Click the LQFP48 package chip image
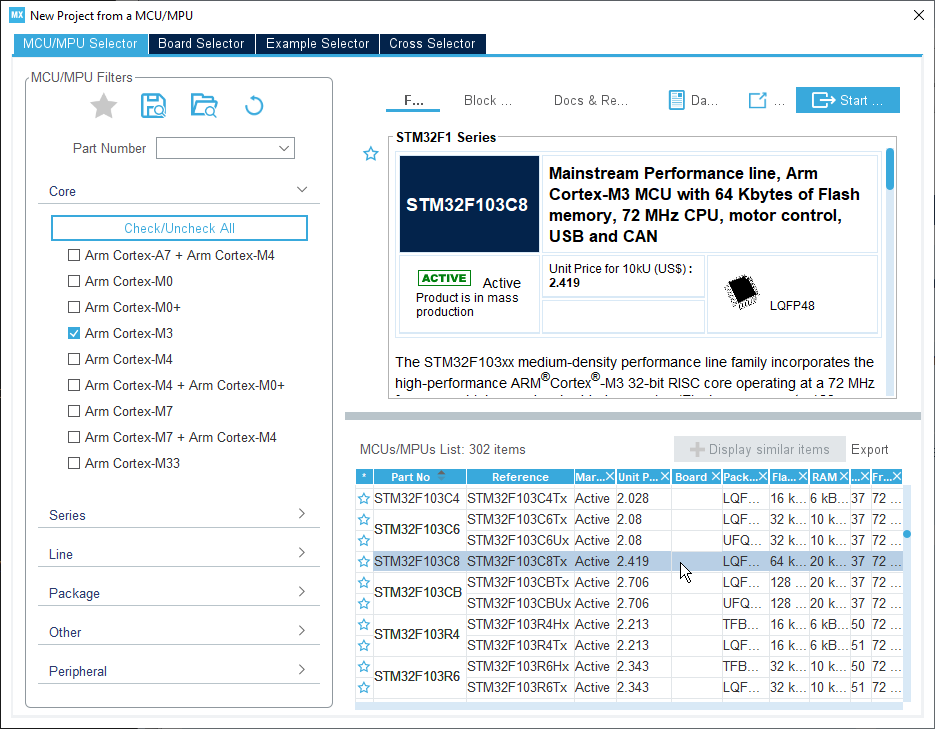935x729 pixels. click(x=741, y=292)
